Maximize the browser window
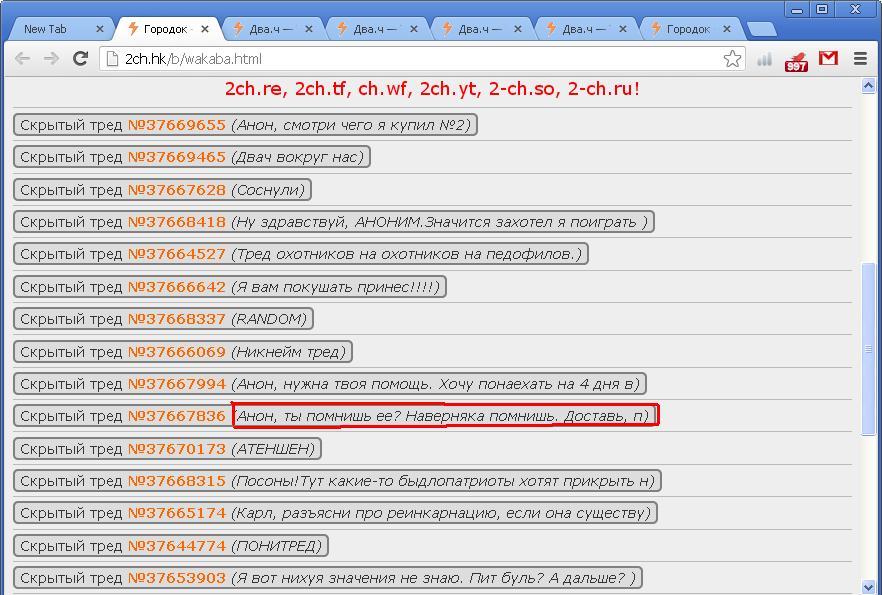 (822, 9)
